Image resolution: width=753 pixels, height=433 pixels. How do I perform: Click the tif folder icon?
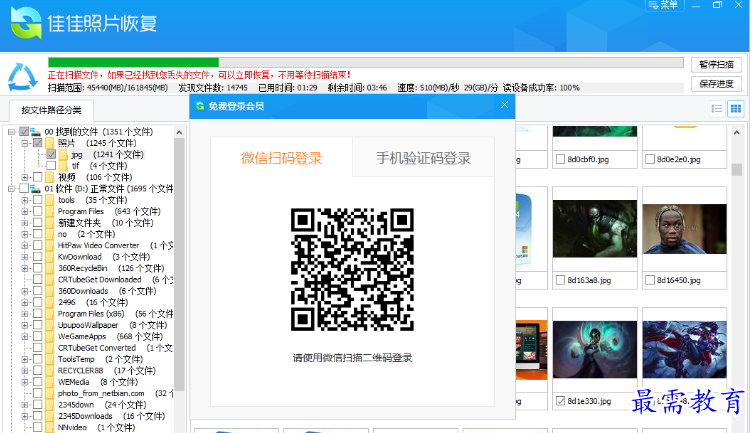63,166
